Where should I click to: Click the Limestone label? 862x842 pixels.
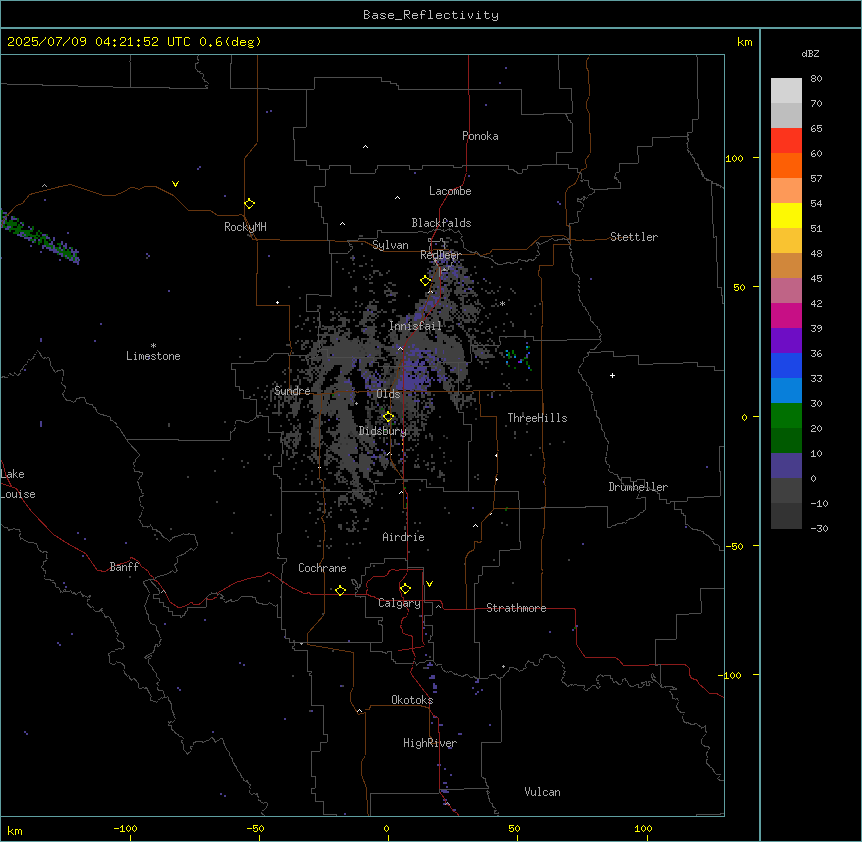[x=153, y=356]
